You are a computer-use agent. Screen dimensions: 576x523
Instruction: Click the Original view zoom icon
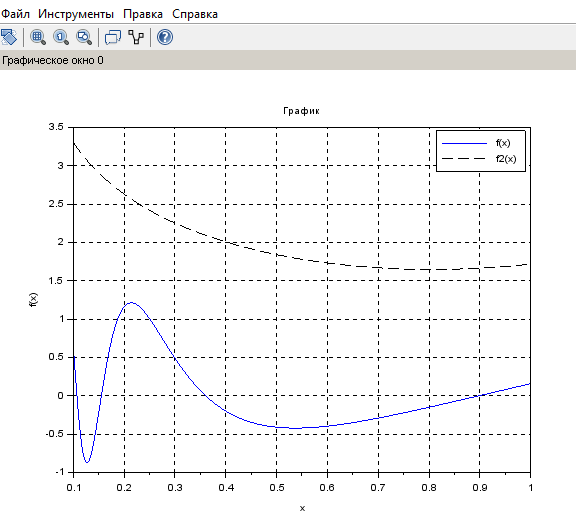61,37
